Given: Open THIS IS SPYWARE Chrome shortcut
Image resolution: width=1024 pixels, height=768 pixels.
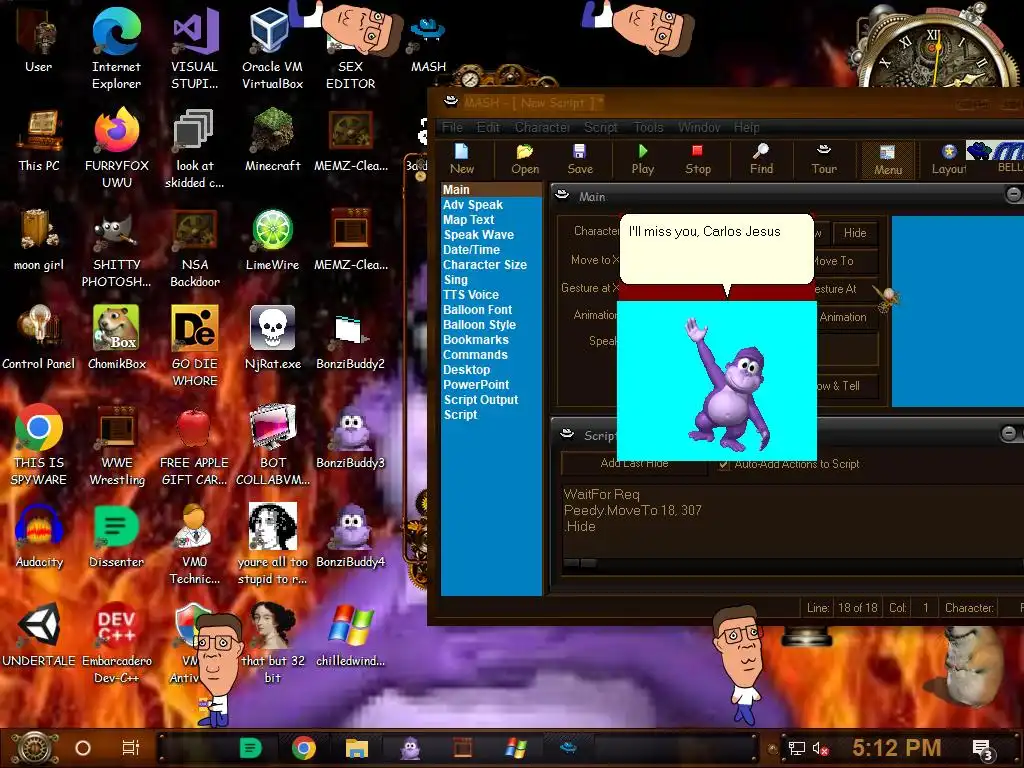Looking at the screenshot, I should point(39,445).
